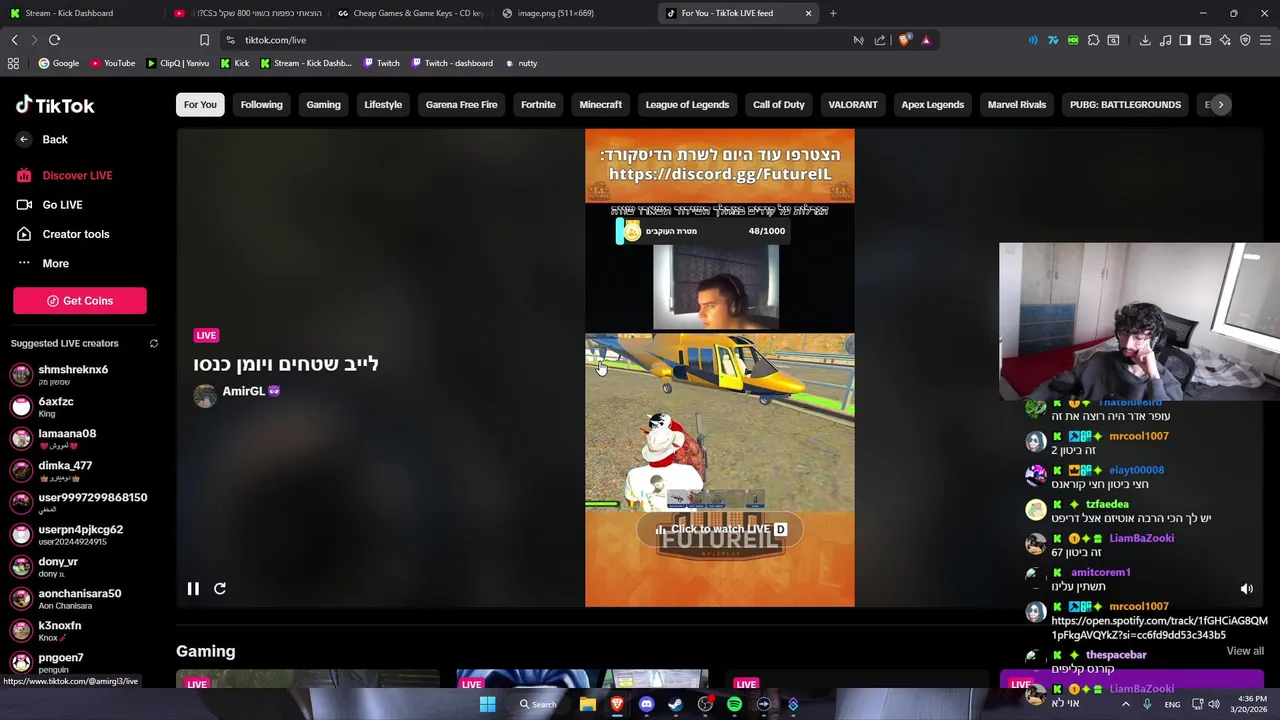Toggle the browser sidebar panel icon
This screenshot has width=1280, height=720.
click(x=1185, y=40)
